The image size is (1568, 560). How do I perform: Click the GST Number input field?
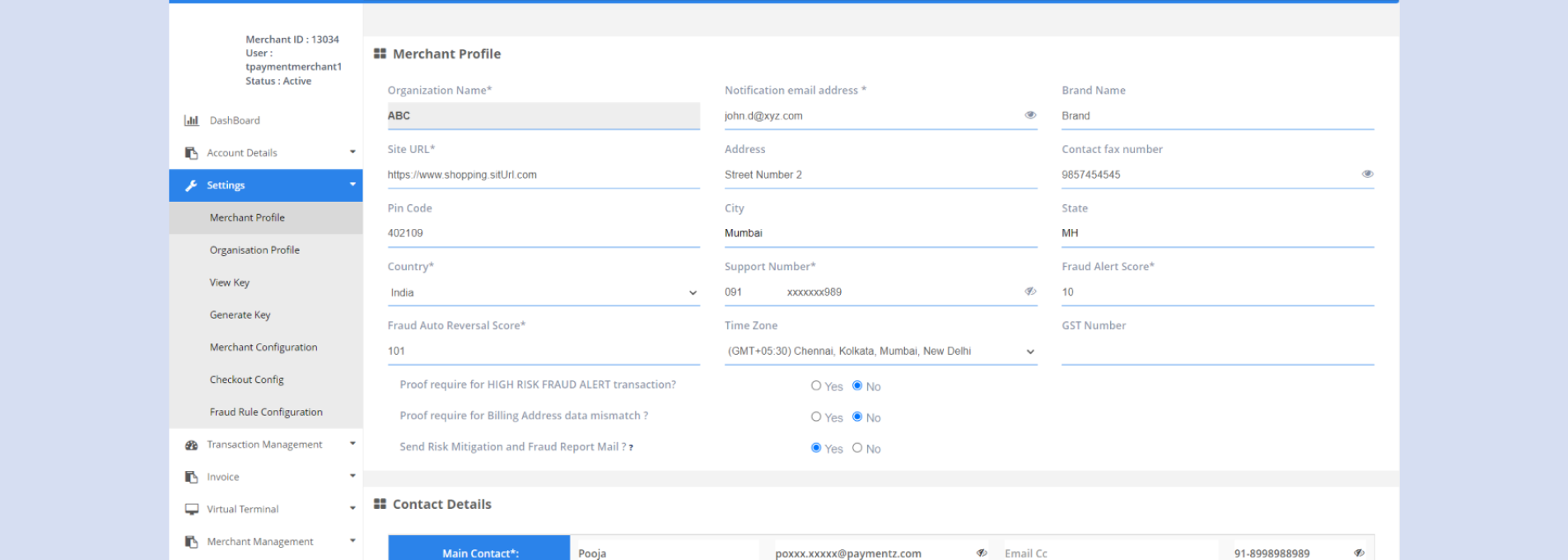click(x=1217, y=352)
